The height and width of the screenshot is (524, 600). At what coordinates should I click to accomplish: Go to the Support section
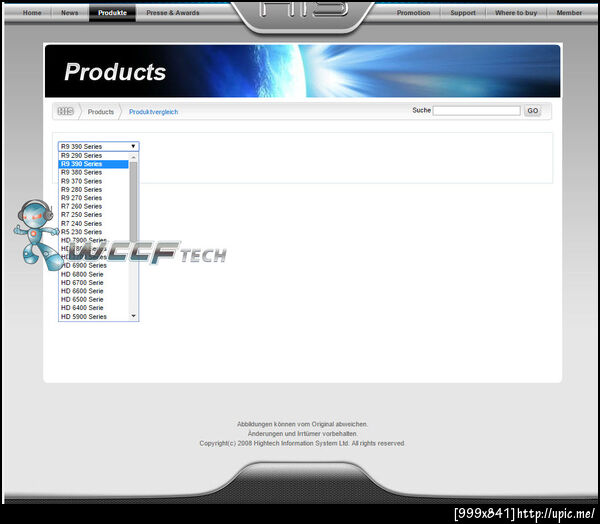[463, 13]
